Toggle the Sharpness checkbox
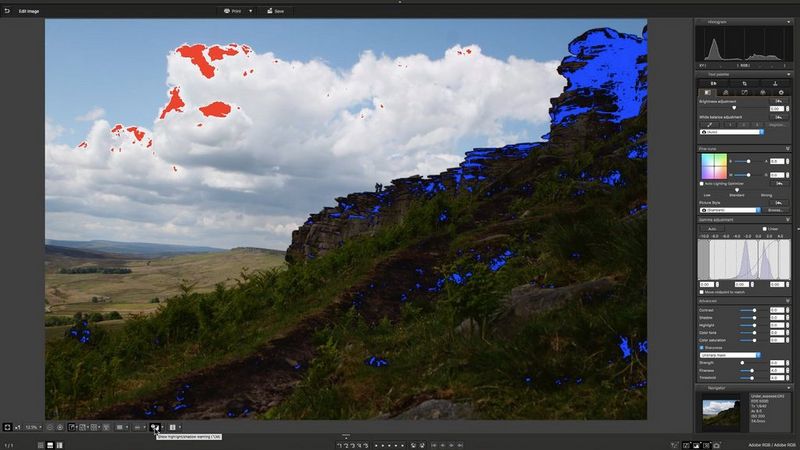This screenshot has height=450, width=800. pyautogui.click(x=702, y=347)
